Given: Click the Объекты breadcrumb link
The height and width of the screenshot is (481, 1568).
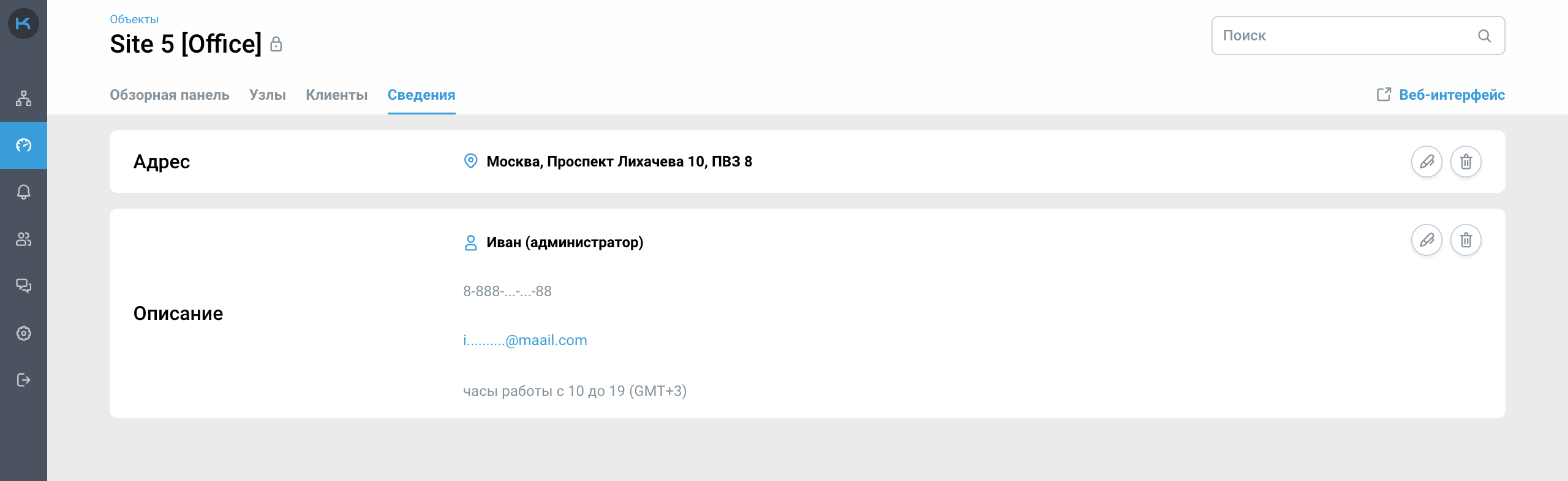Looking at the screenshot, I should click(x=134, y=19).
